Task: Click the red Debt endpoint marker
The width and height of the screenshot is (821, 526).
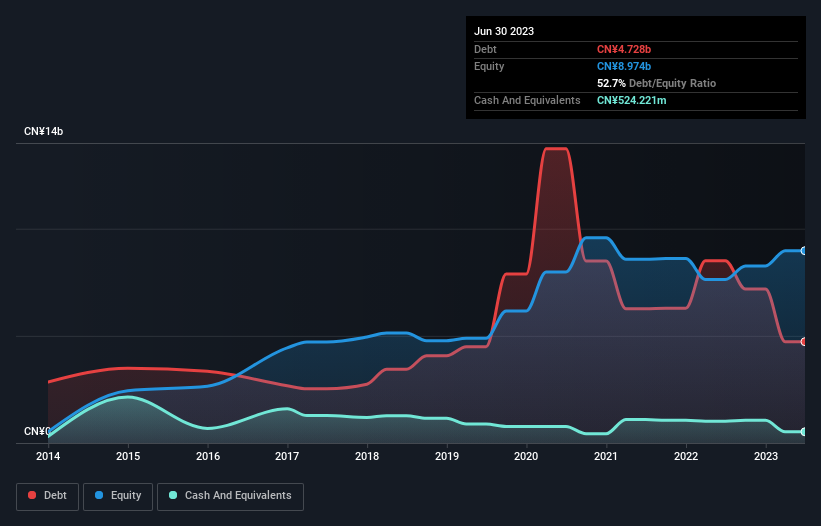Action: coord(804,342)
